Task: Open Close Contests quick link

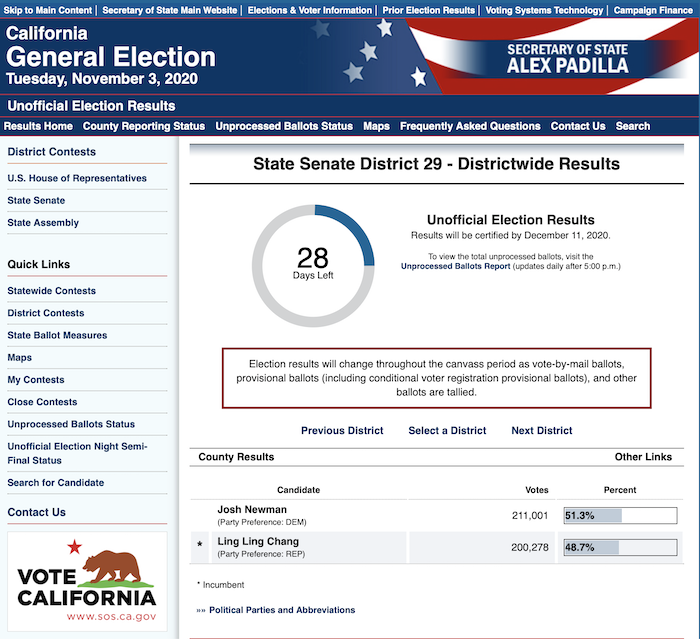Action: (x=42, y=402)
